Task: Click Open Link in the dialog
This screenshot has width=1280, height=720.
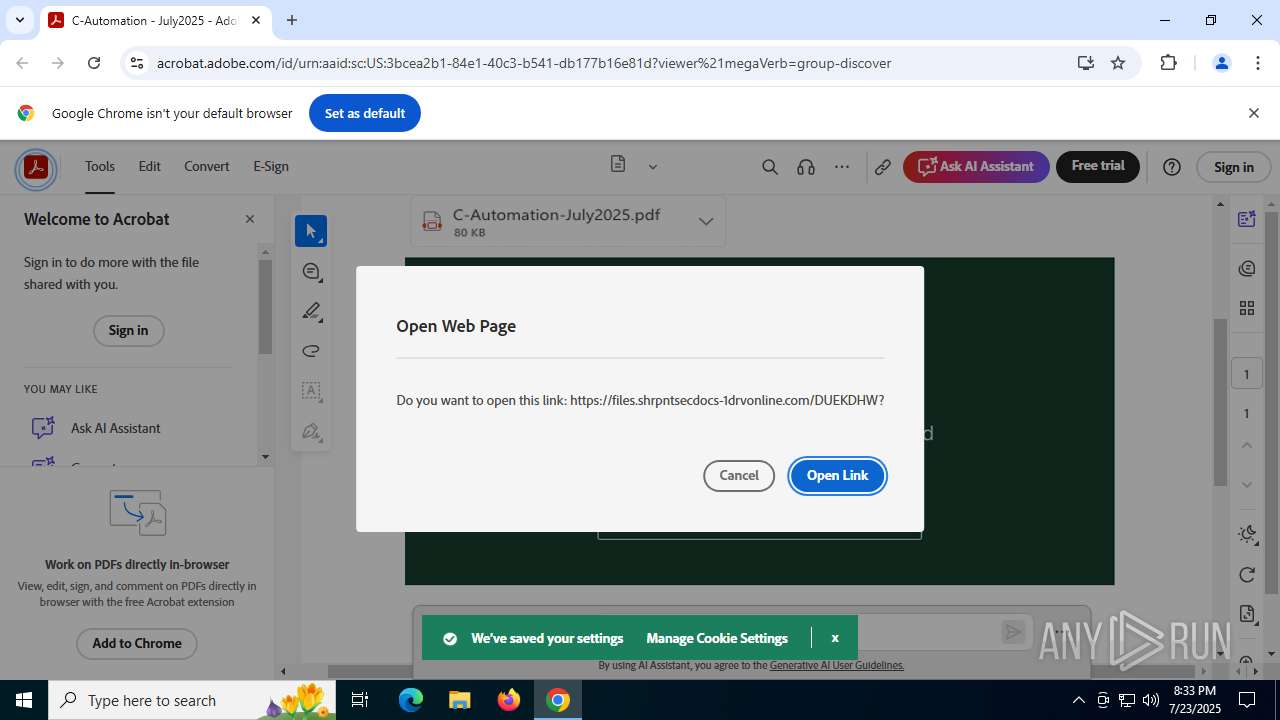Action: (x=838, y=476)
